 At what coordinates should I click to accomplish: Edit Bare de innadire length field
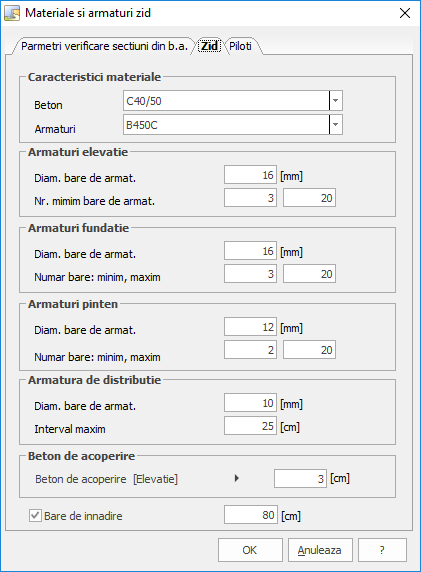[251, 515]
